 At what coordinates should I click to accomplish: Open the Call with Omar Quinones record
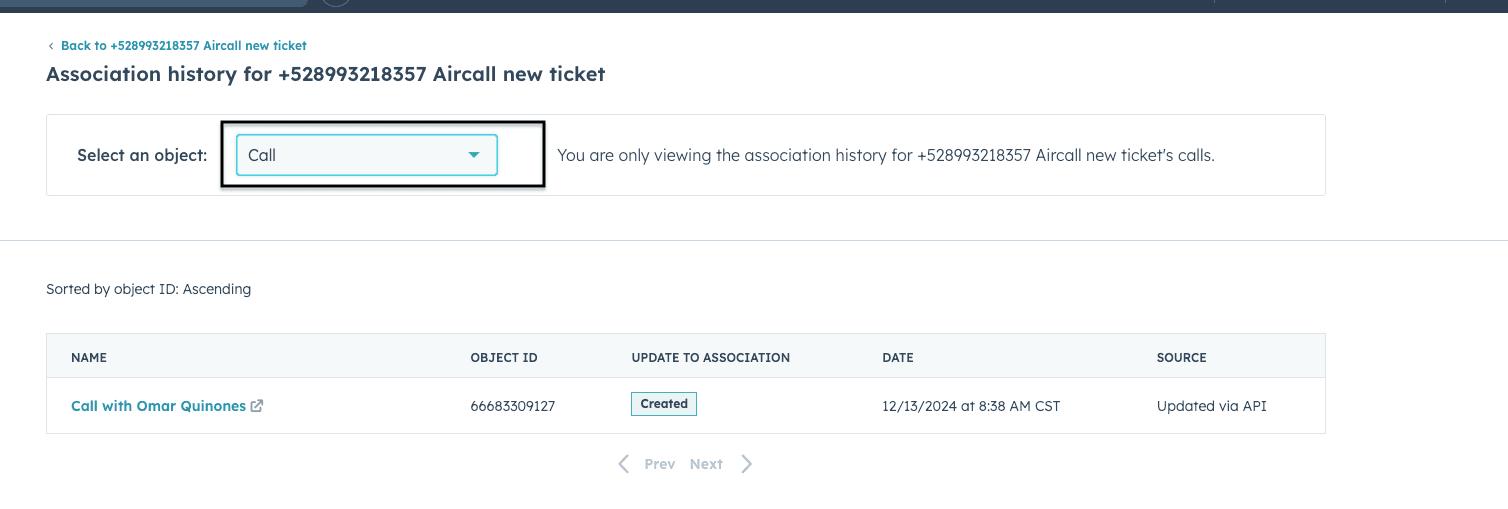click(158, 406)
